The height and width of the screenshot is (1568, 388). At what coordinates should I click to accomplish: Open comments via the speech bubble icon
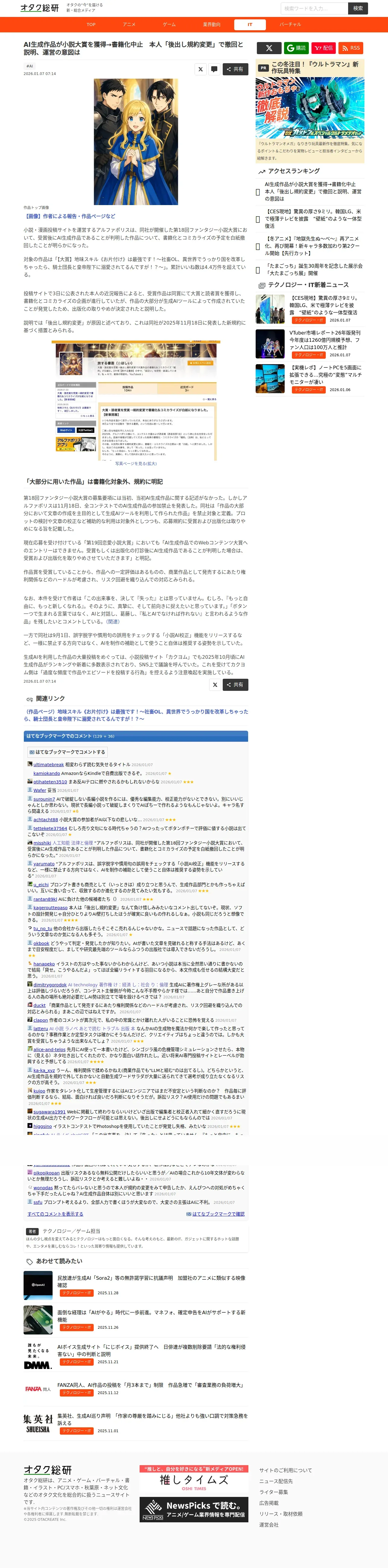[214, 69]
